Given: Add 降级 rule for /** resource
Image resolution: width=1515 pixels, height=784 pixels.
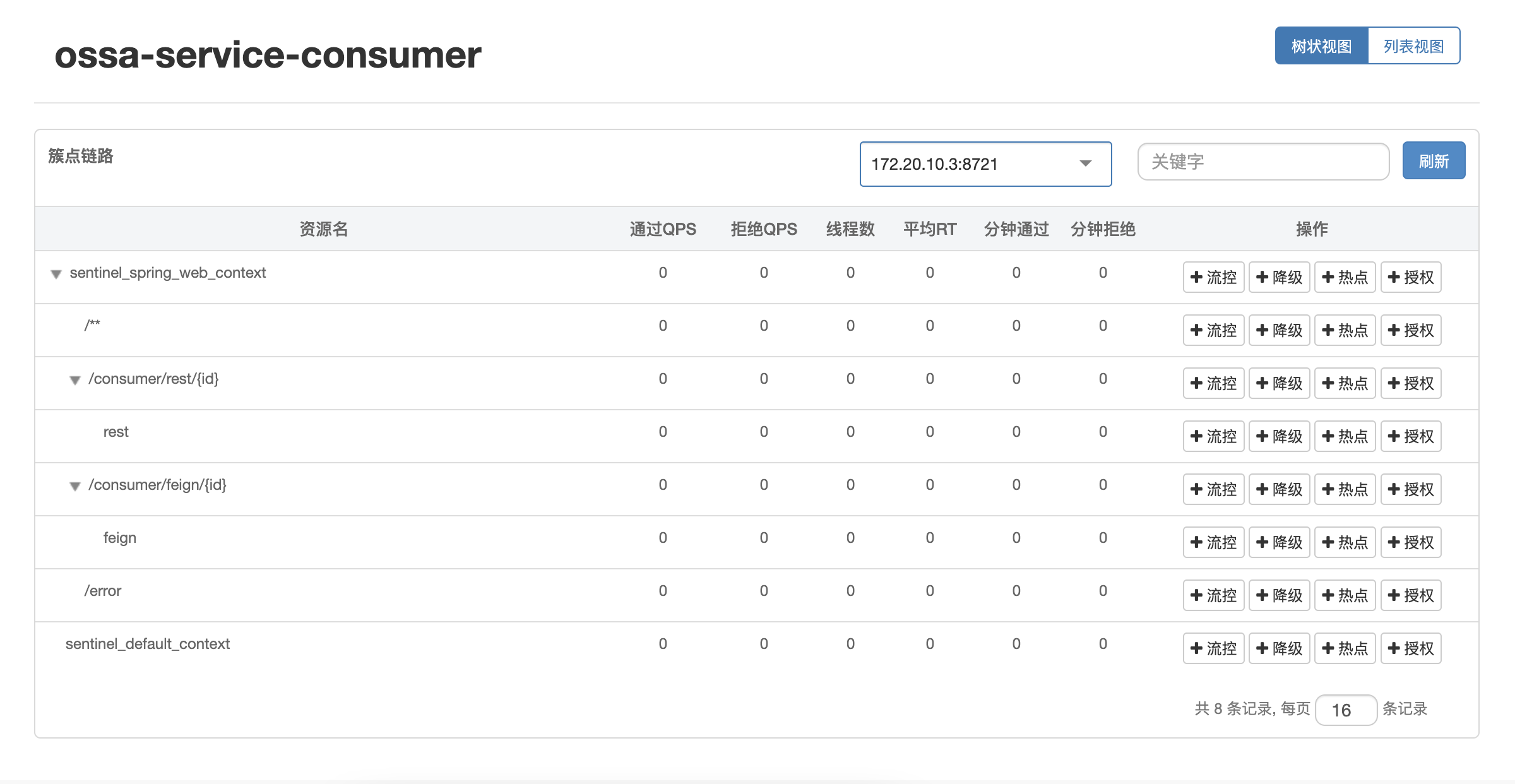Looking at the screenshot, I should [1280, 330].
